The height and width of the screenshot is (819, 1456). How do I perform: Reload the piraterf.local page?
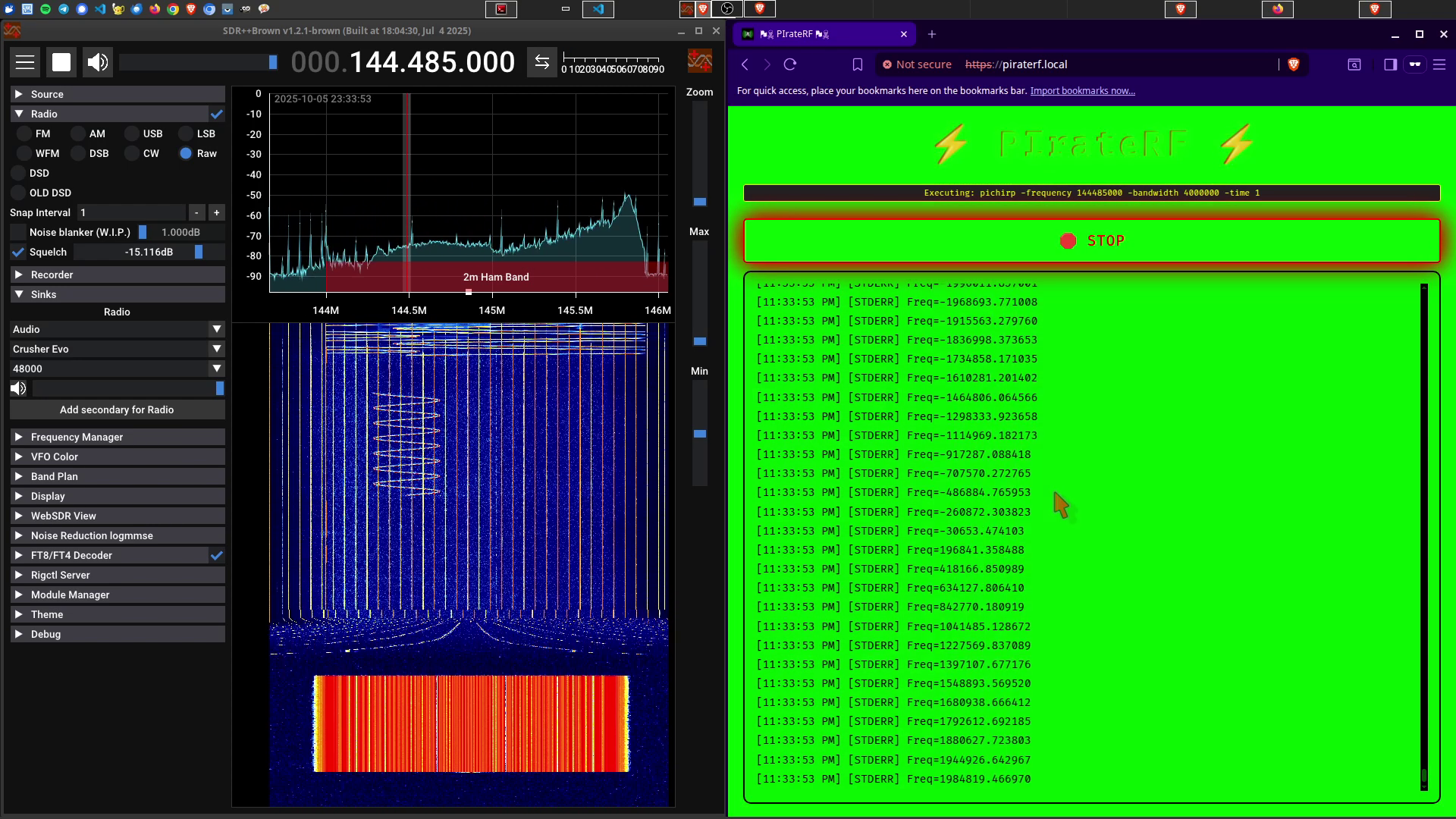(x=790, y=64)
